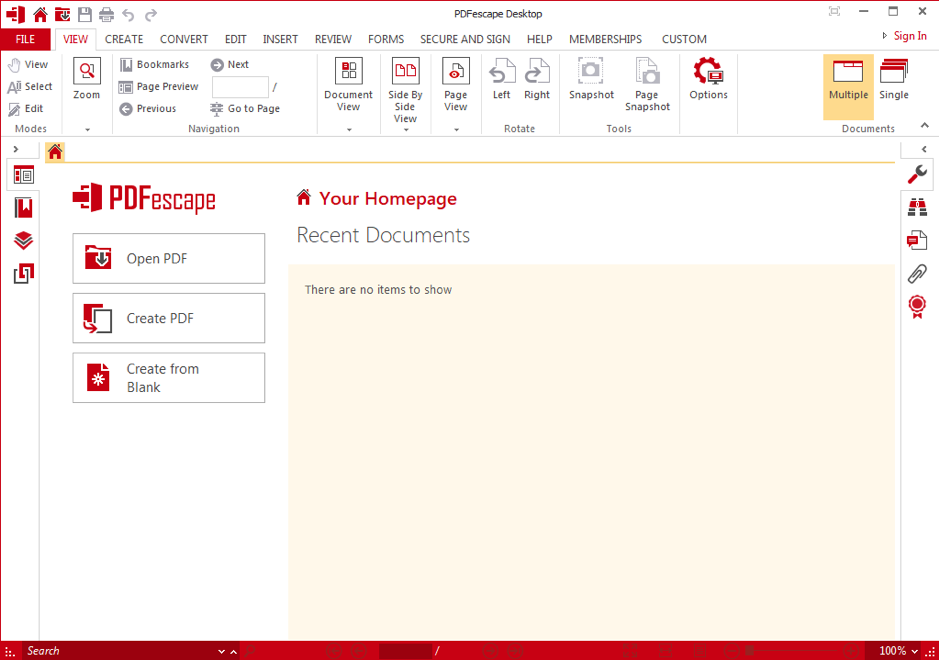This screenshot has height=660, width=939.
Task: Activate the Snapshot tool
Action: [x=591, y=78]
